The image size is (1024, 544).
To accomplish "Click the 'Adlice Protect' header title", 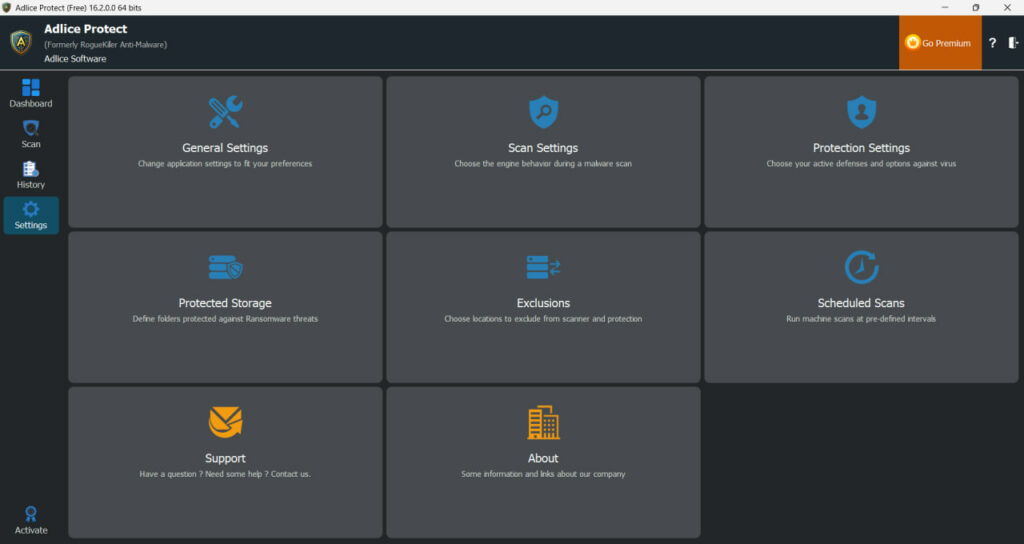I will [86, 29].
